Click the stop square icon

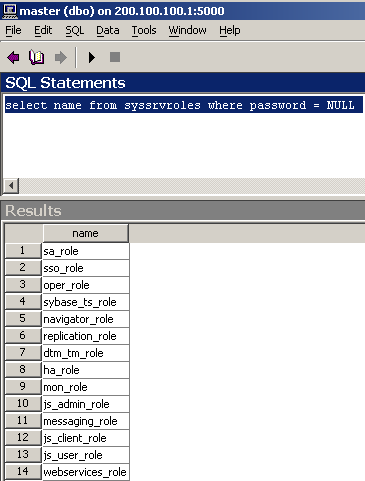click(115, 57)
